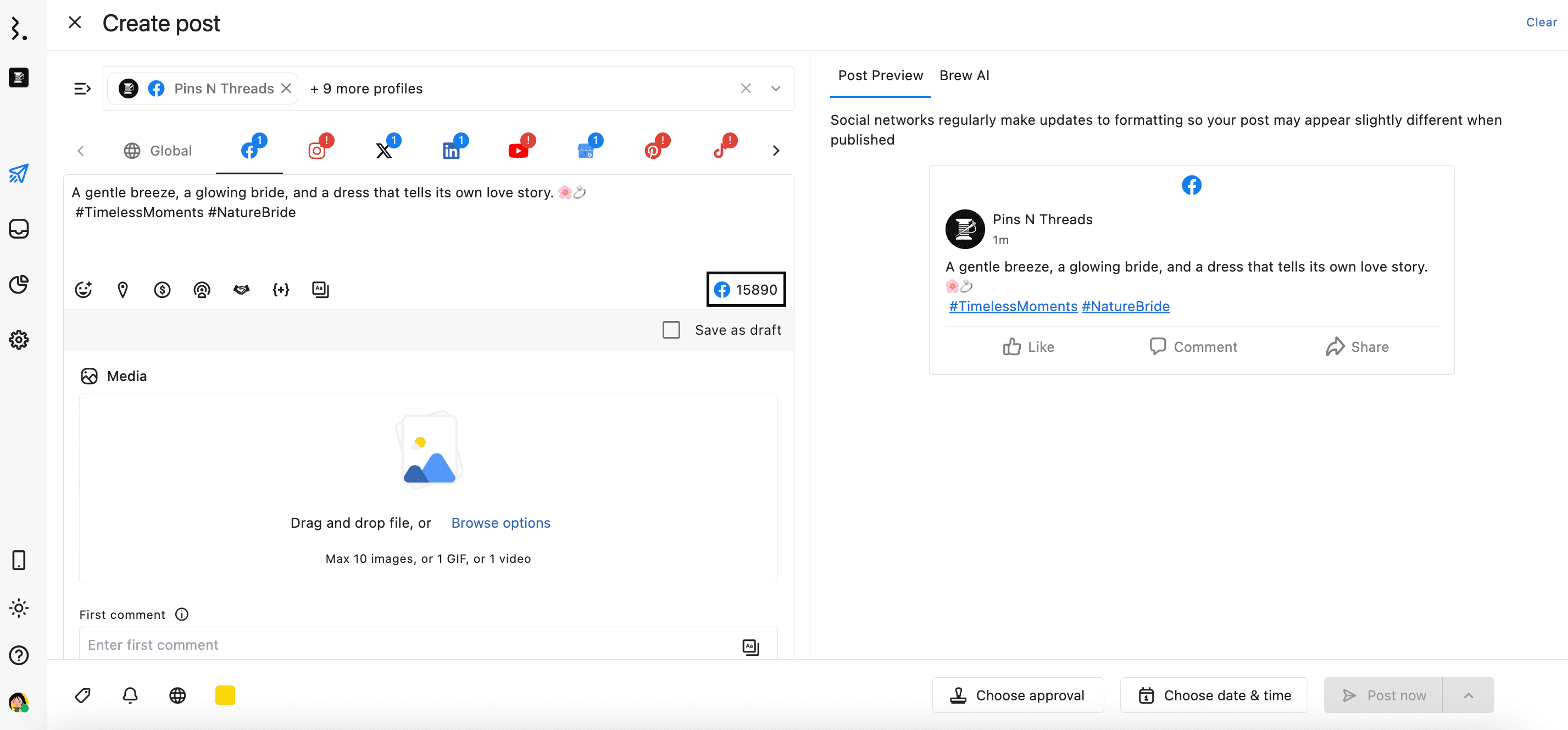Open the Inbox icon in left sidebar

(x=19, y=229)
